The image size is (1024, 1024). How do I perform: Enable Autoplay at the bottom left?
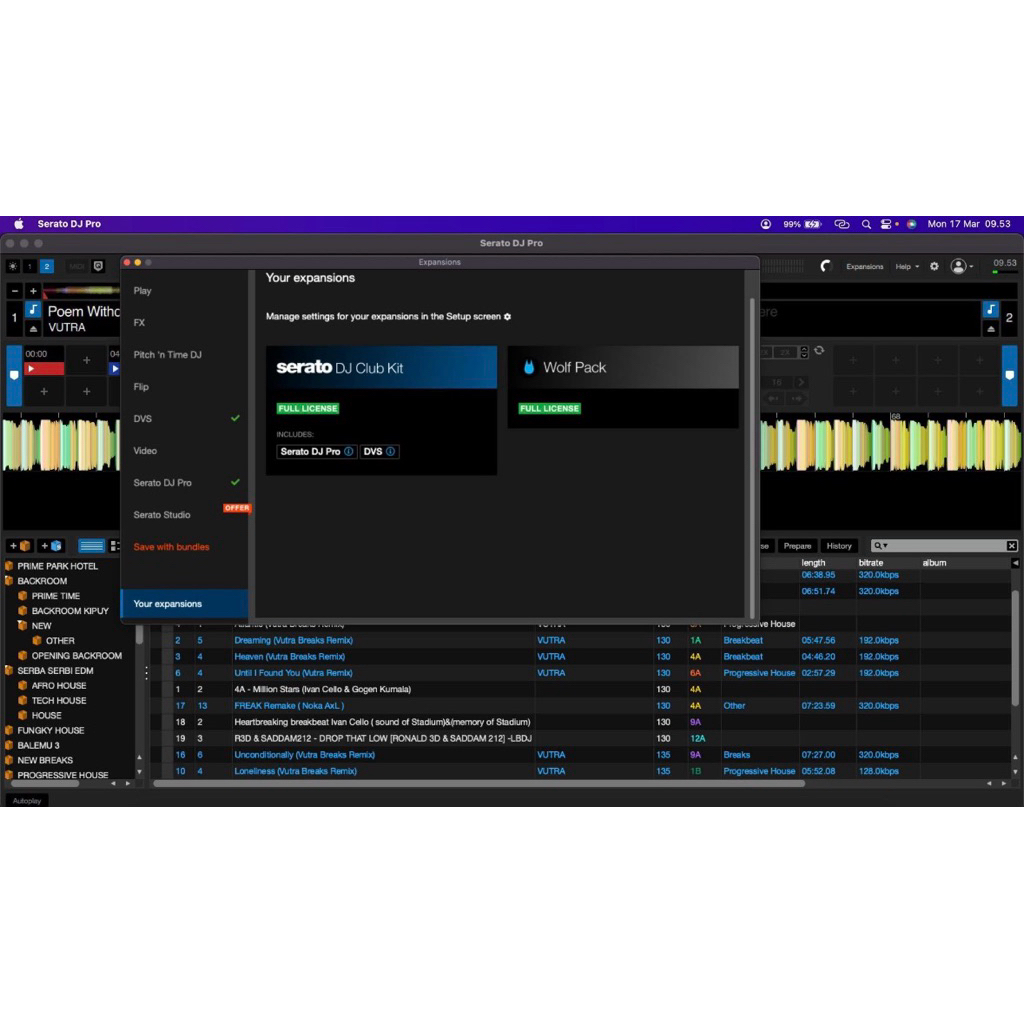(x=27, y=800)
